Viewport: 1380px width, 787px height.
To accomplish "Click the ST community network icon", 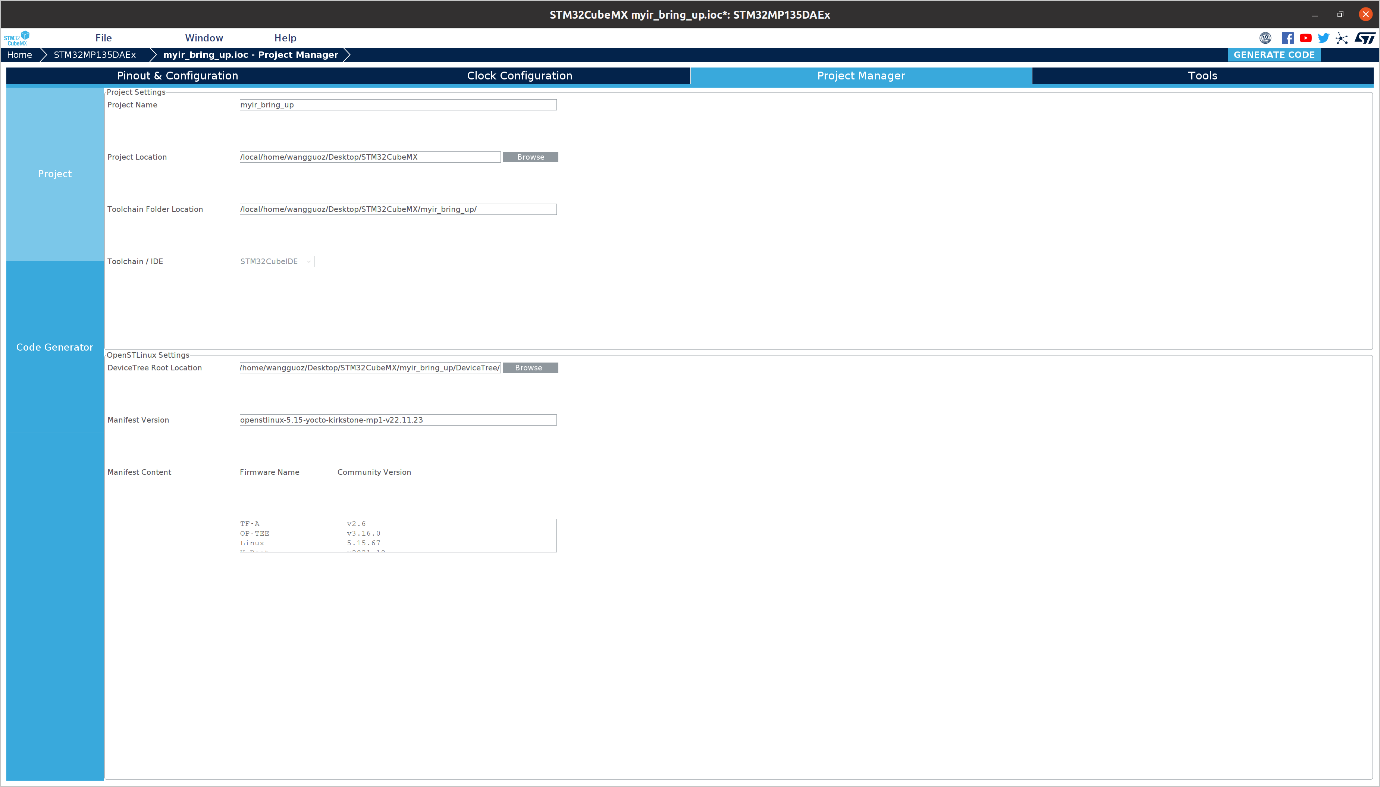I will 1342,38.
